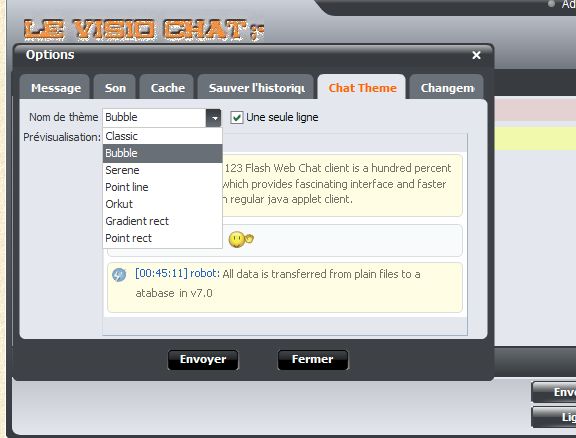Click the Envoyer button in dialog
576x438 pixels.
click(x=203, y=359)
